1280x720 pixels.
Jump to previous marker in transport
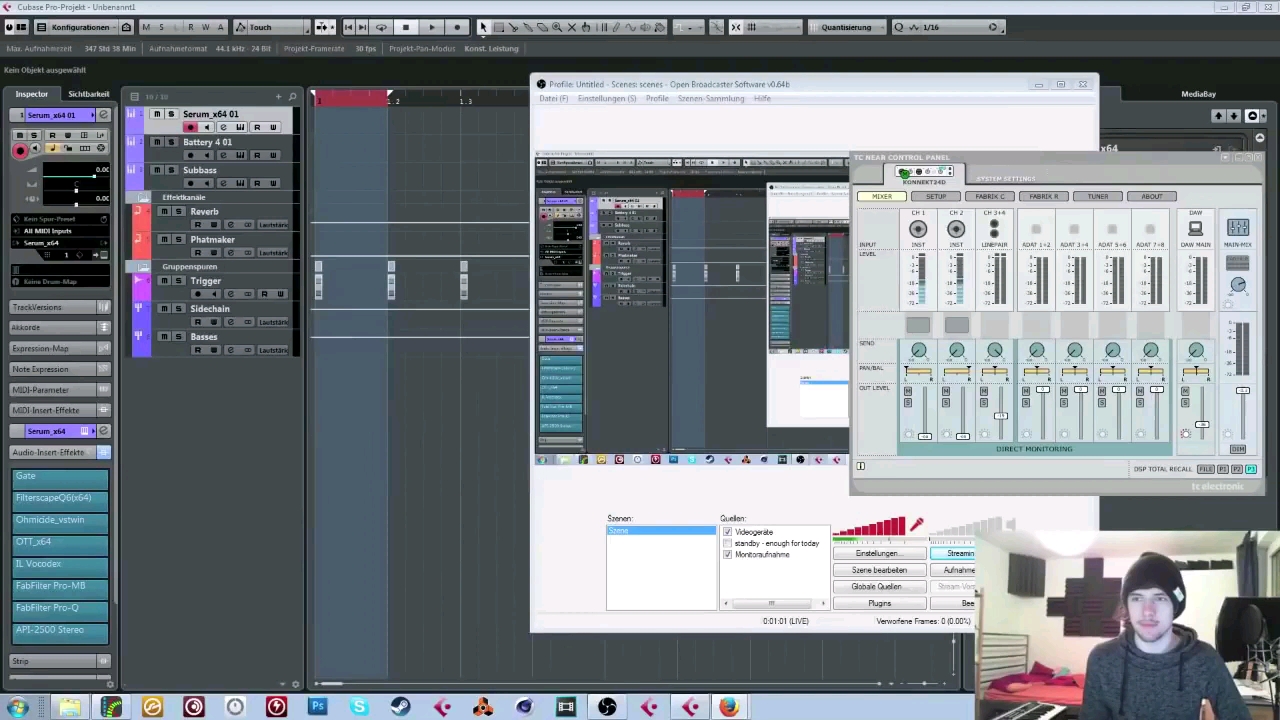(348, 27)
